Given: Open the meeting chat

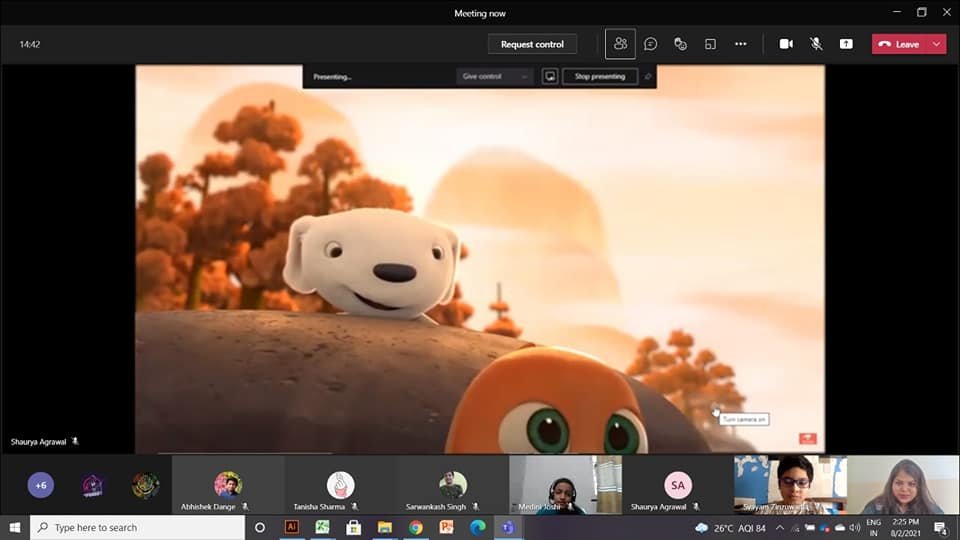Looking at the screenshot, I should click(x=650, y=44).
